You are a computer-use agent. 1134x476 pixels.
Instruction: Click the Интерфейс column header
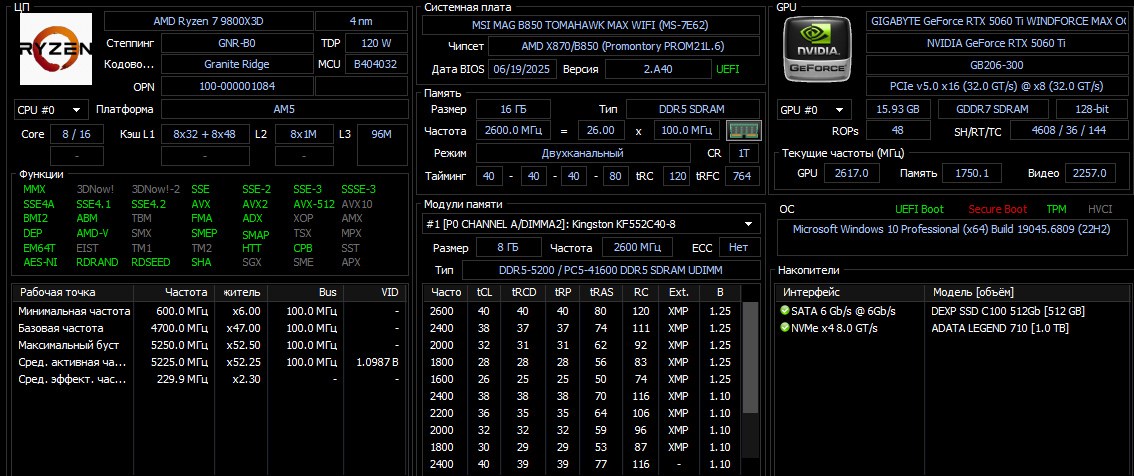tap(850, 292)
